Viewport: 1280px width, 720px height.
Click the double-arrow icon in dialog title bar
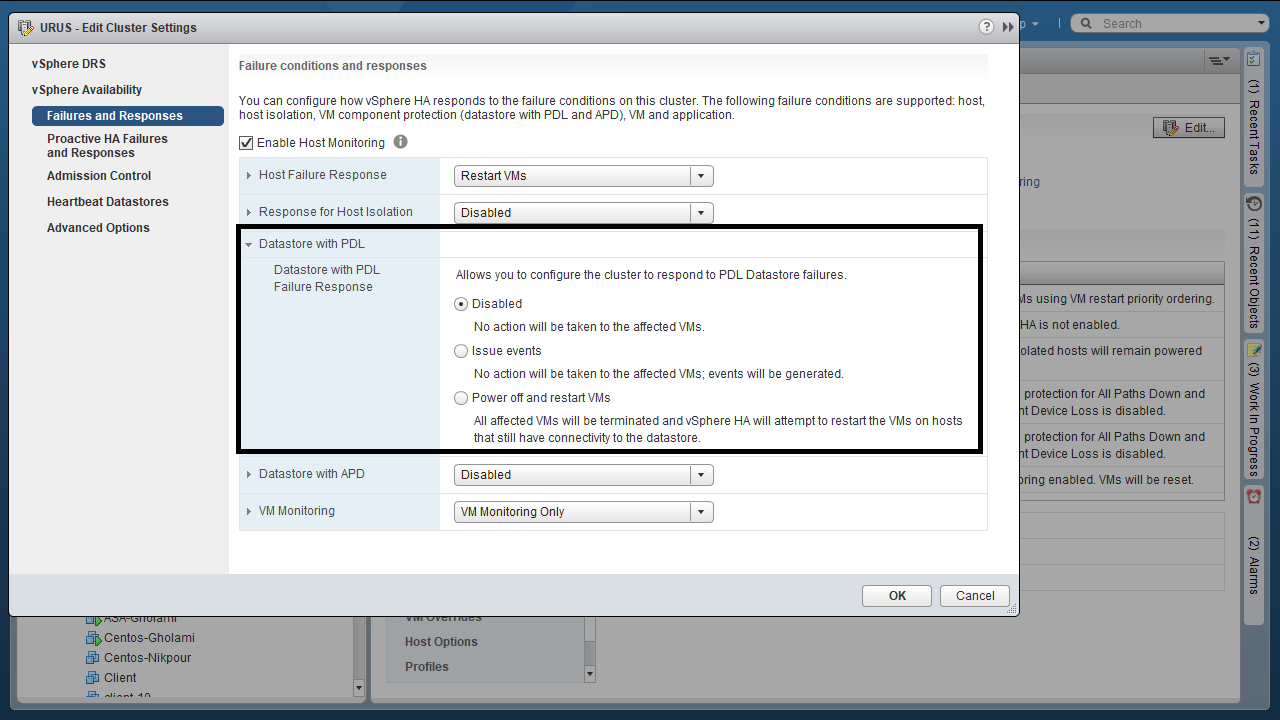point(1008,27)
